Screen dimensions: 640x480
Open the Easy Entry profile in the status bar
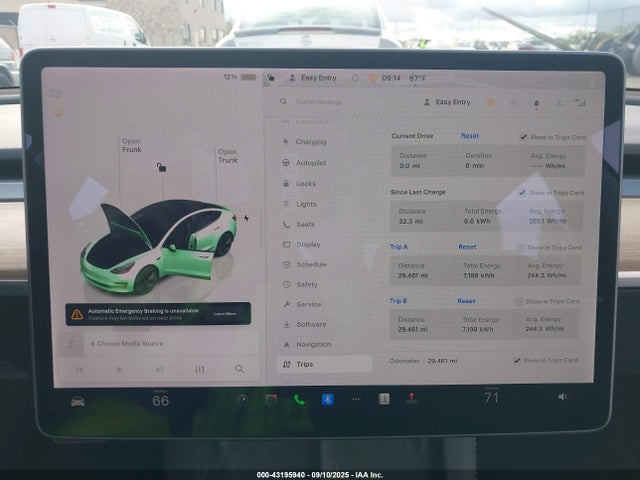click(x=313, y=78)
